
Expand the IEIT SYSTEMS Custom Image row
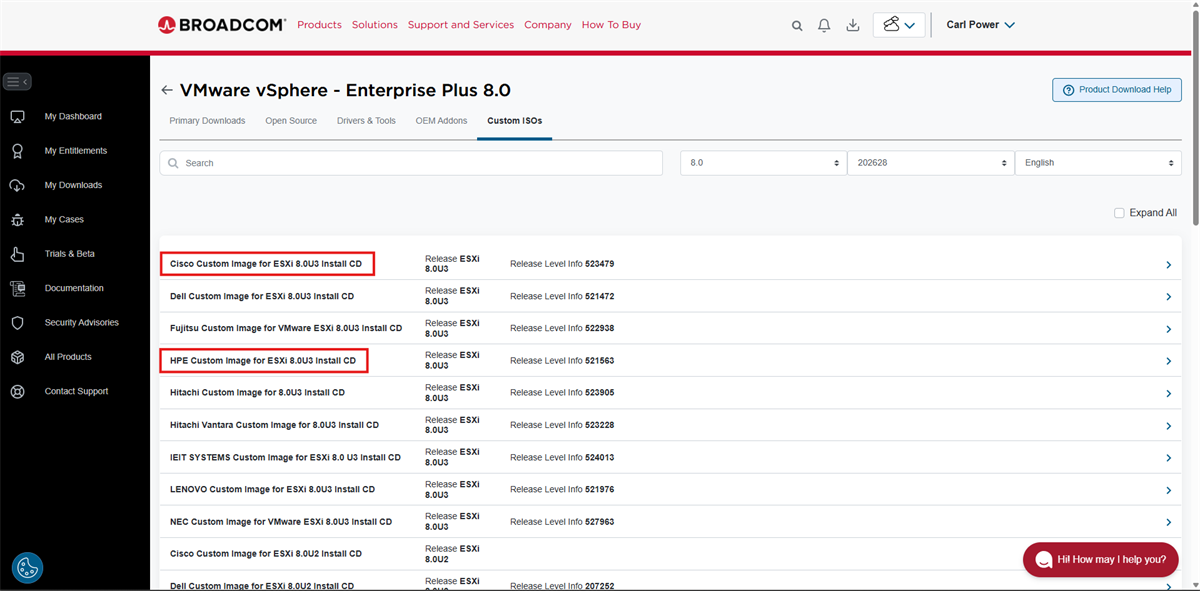tap(1168, 458)
